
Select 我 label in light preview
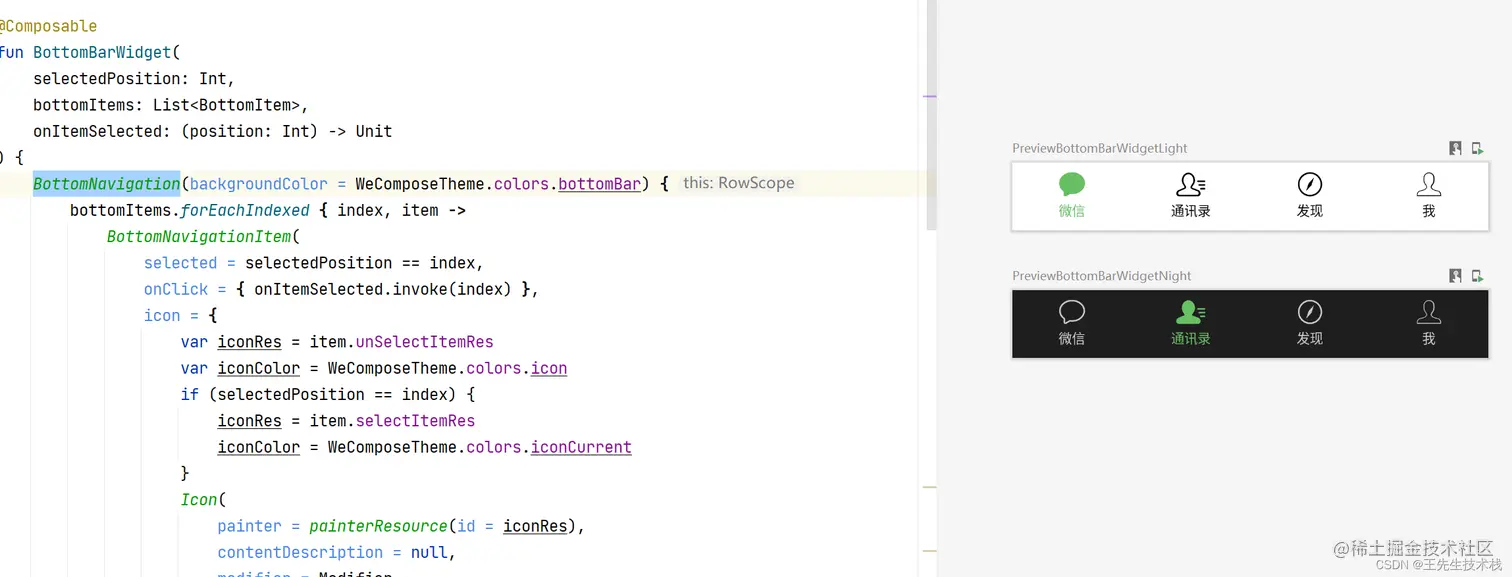pyautogui.click(x=1429, y=211)
